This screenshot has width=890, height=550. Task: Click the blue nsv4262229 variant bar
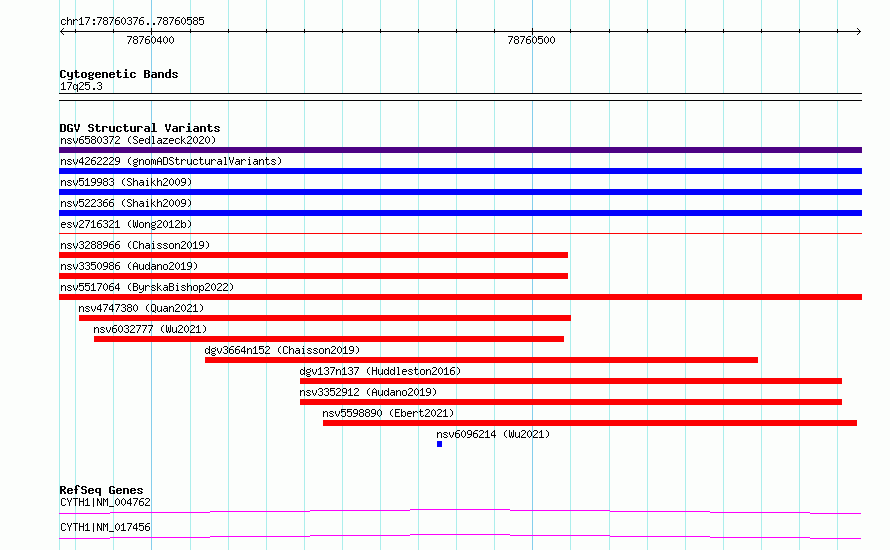point(460,171)
